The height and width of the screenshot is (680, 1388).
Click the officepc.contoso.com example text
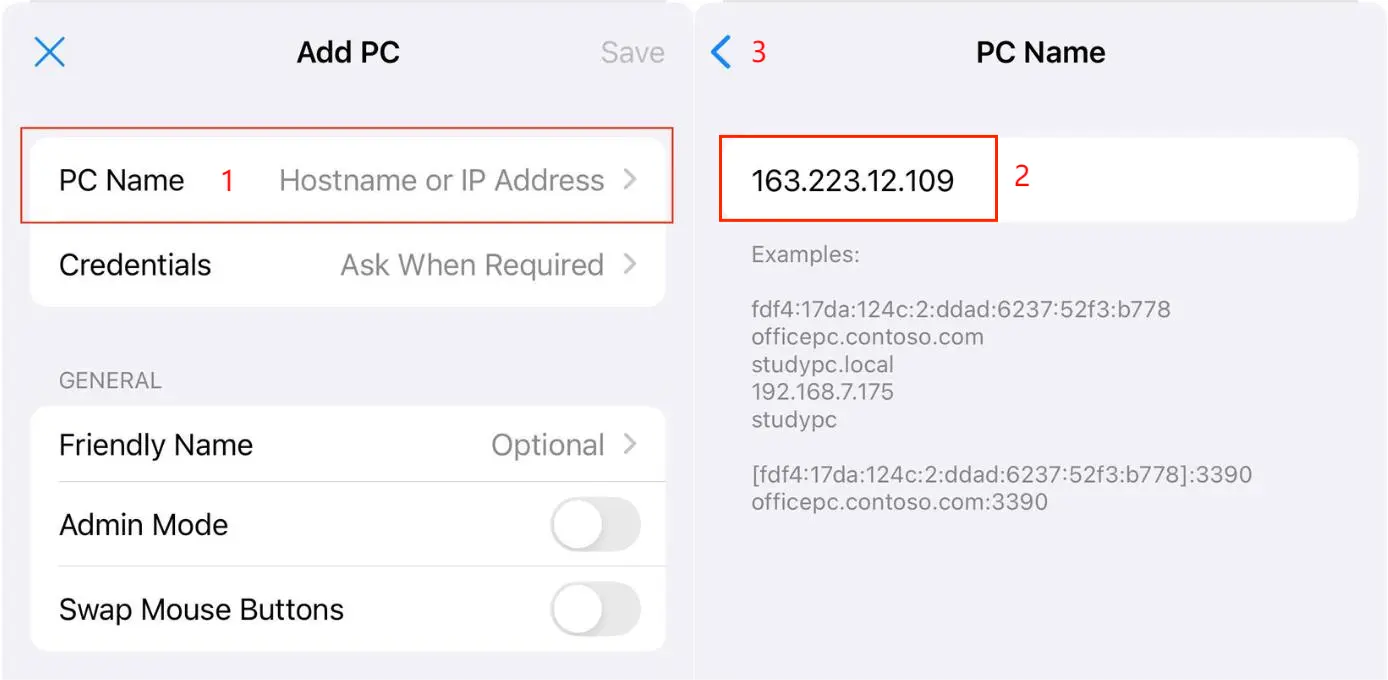click(867, 337)
